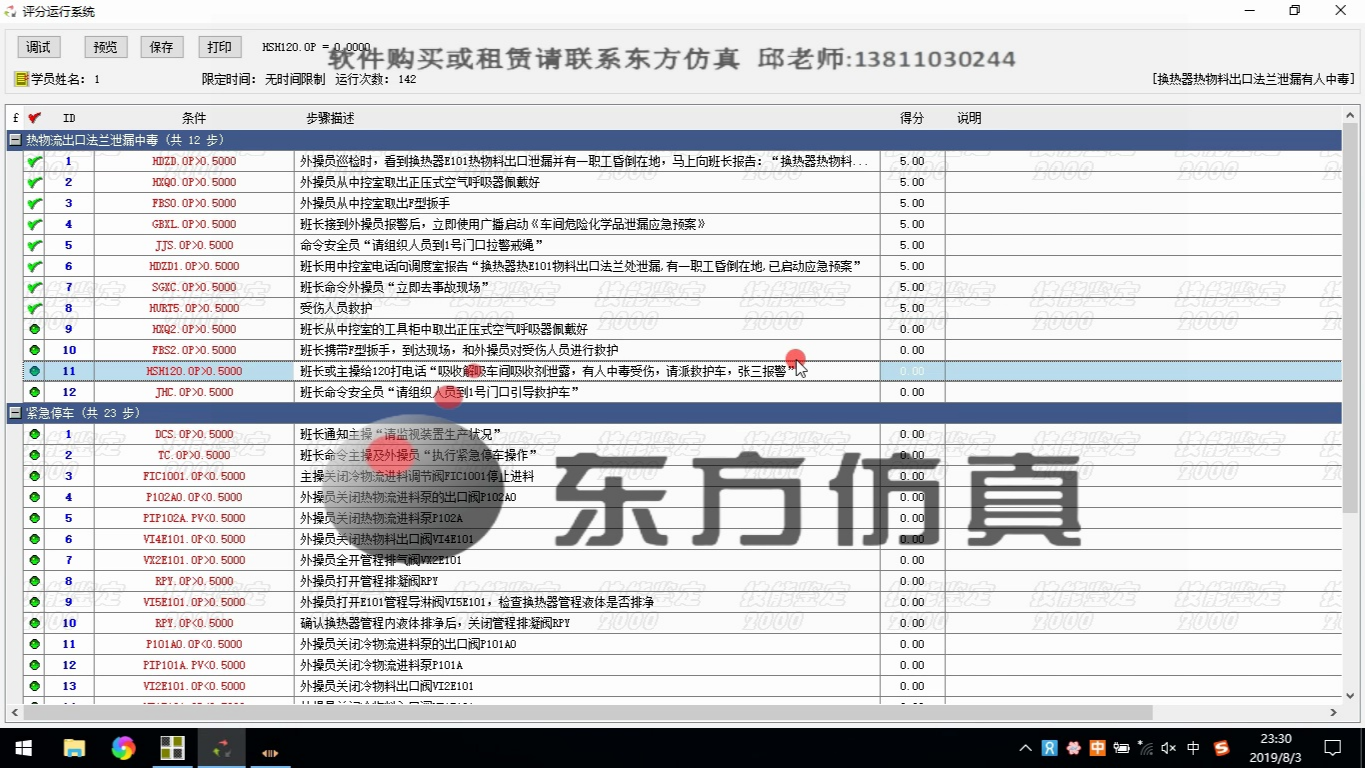1365x768 pixels.
Task: Click the 说明 column header
Action: pyautogui.click(x=969, y=118)
